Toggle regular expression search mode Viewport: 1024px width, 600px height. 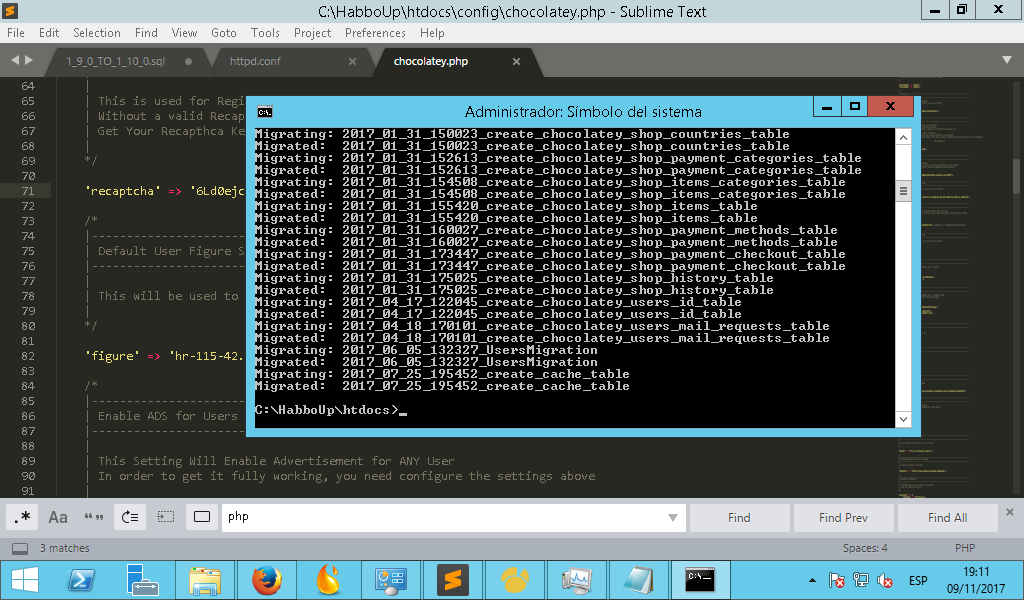pyautogui.click(x=22, y=517)
